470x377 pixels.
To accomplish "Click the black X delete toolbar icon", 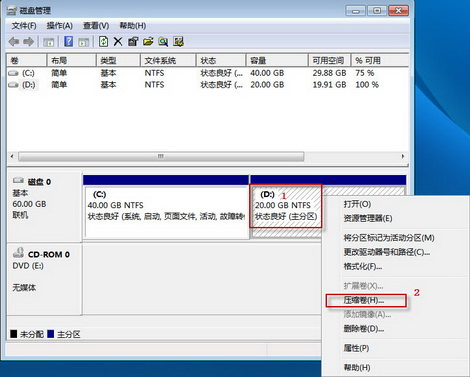I will 118,42.
